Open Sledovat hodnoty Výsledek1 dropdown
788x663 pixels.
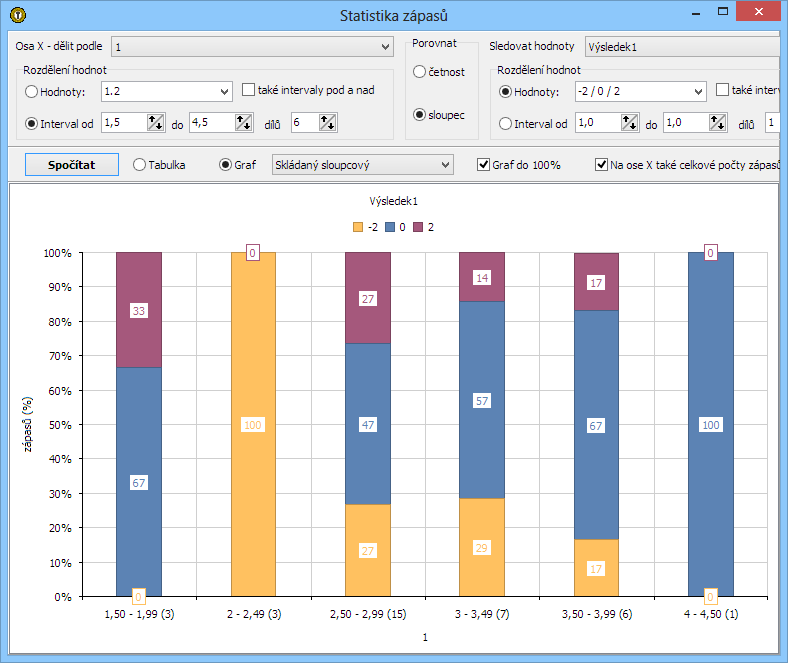click(683, 47)
